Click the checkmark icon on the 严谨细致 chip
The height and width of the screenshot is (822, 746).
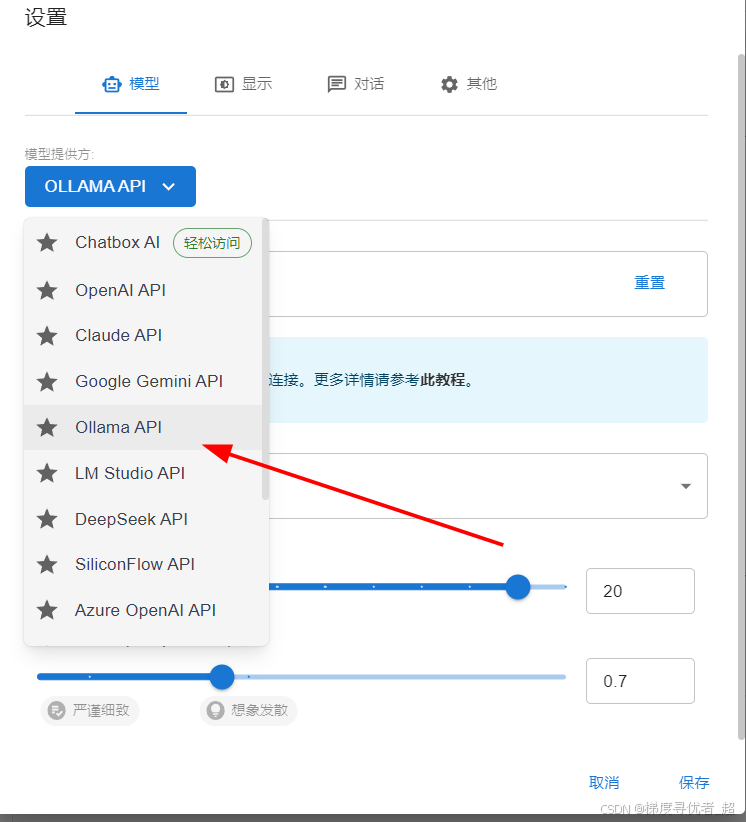(x=57, y=711)
